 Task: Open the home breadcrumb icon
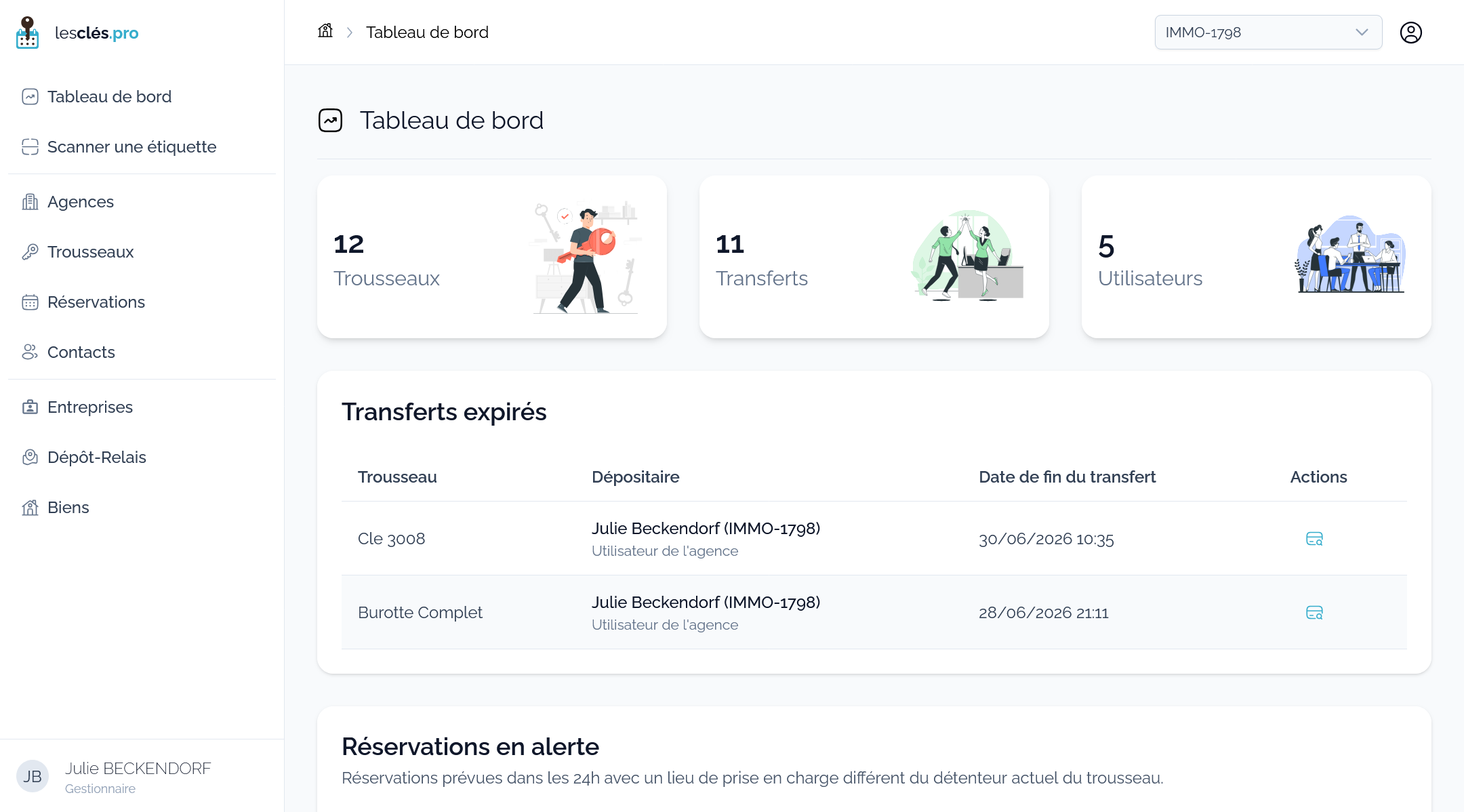point(325,31)
